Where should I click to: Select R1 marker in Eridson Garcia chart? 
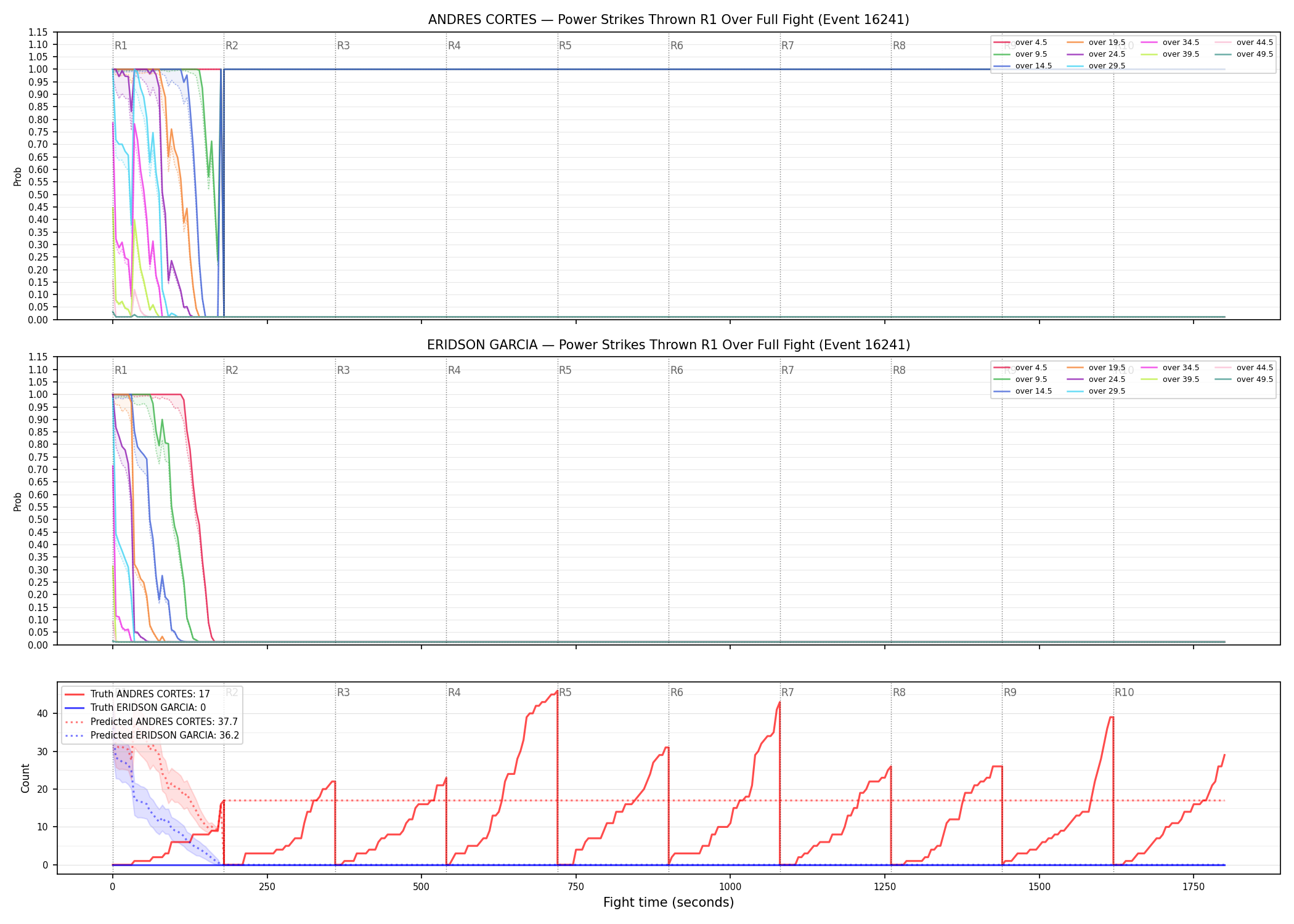click(x=121, y=370)
